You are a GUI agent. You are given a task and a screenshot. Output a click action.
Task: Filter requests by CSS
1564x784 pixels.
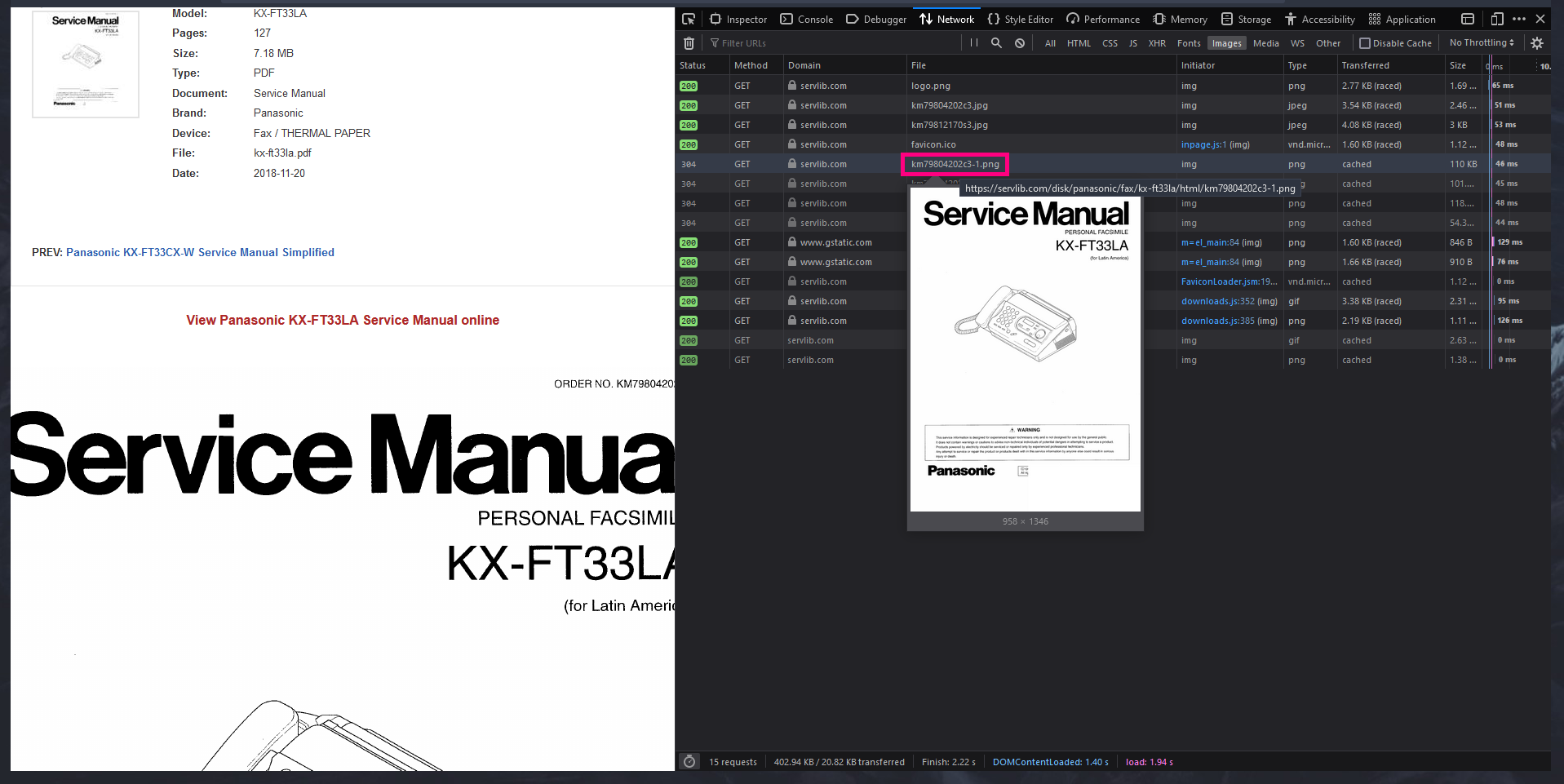pyautogui.click(x=1110, y=43)
